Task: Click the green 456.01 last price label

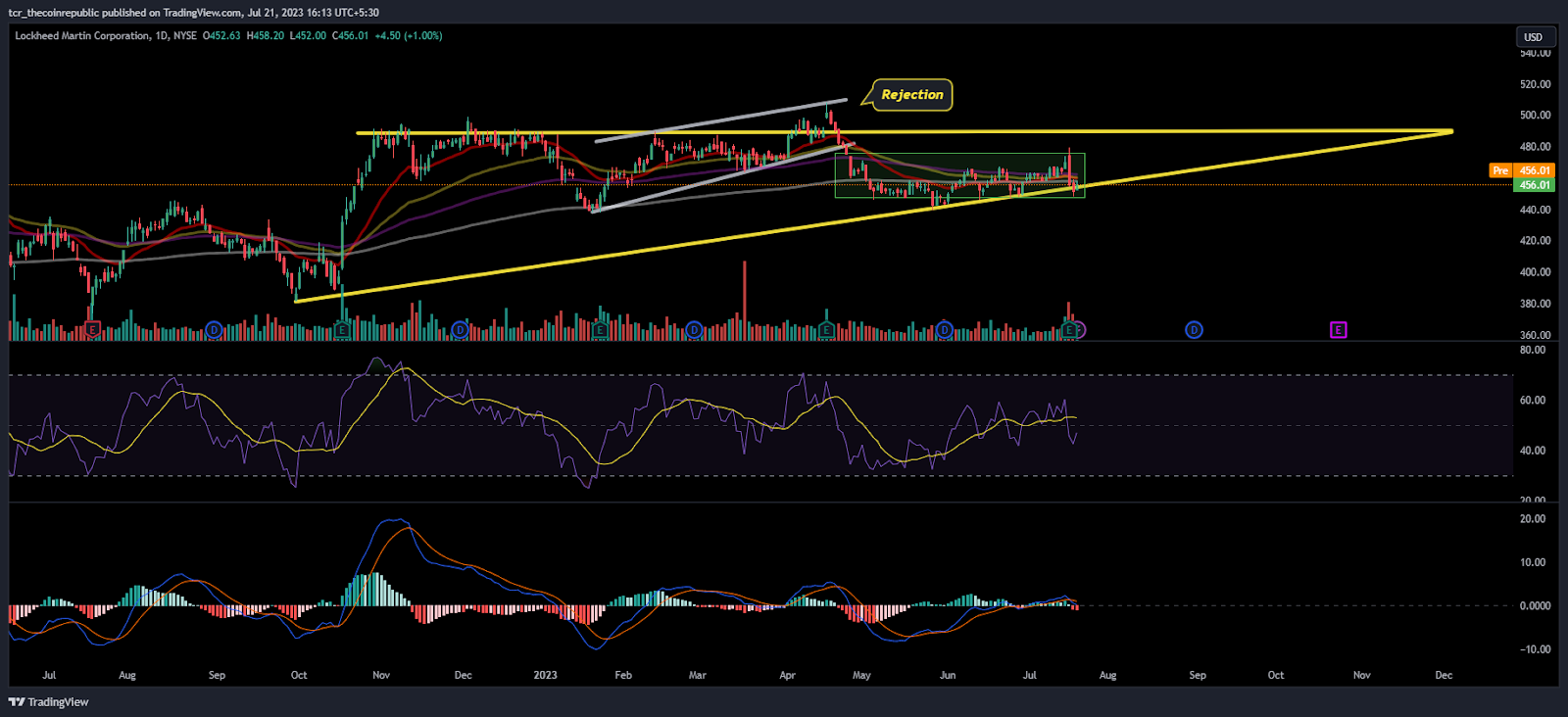Action: (x=1535, y=185)
